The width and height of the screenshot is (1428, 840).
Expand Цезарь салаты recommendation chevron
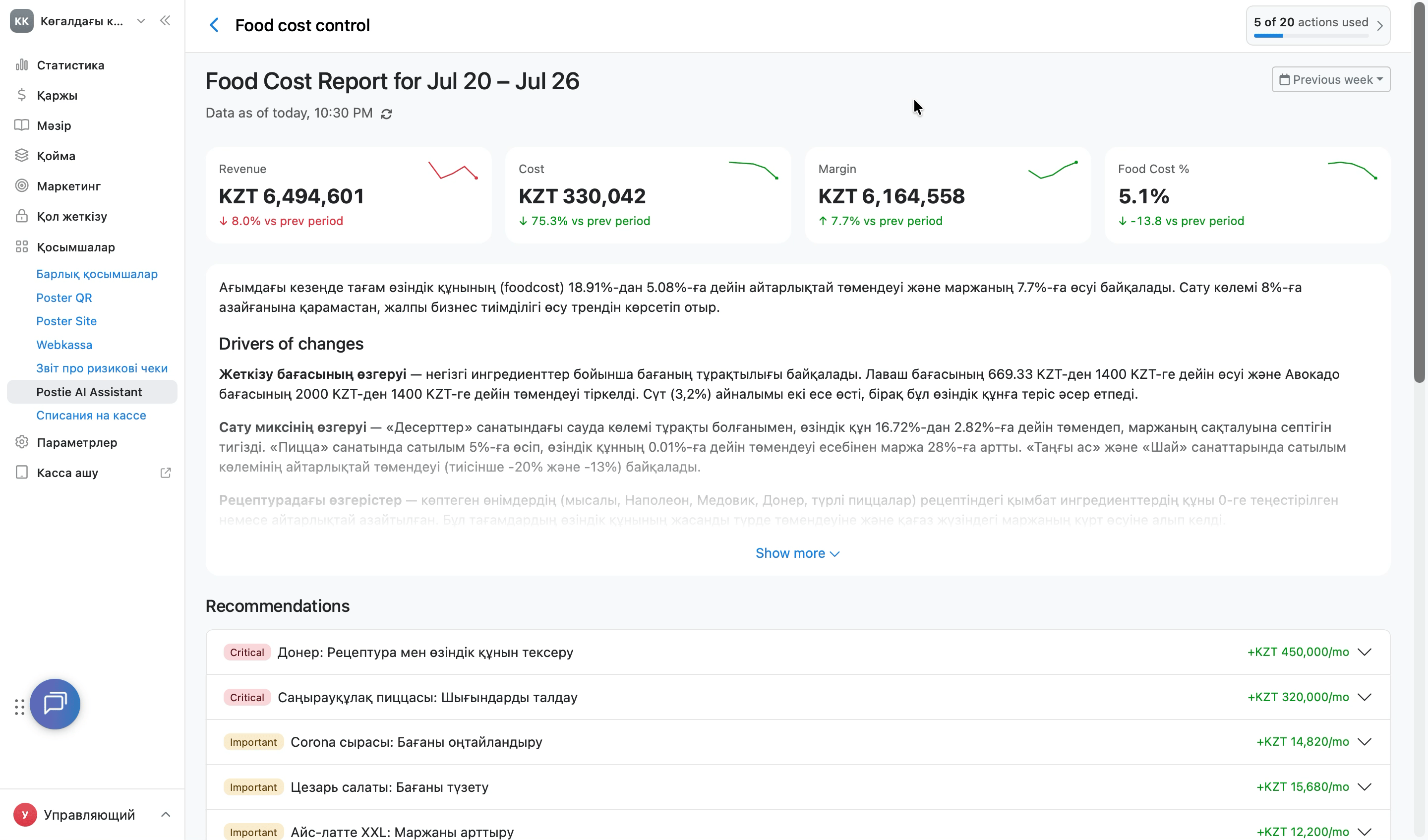(x=1365, y=787)
